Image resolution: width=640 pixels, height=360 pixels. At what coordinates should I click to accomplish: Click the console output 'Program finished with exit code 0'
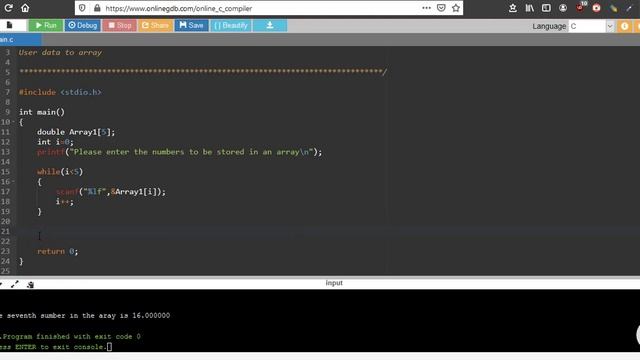click(x=71, y=337)
